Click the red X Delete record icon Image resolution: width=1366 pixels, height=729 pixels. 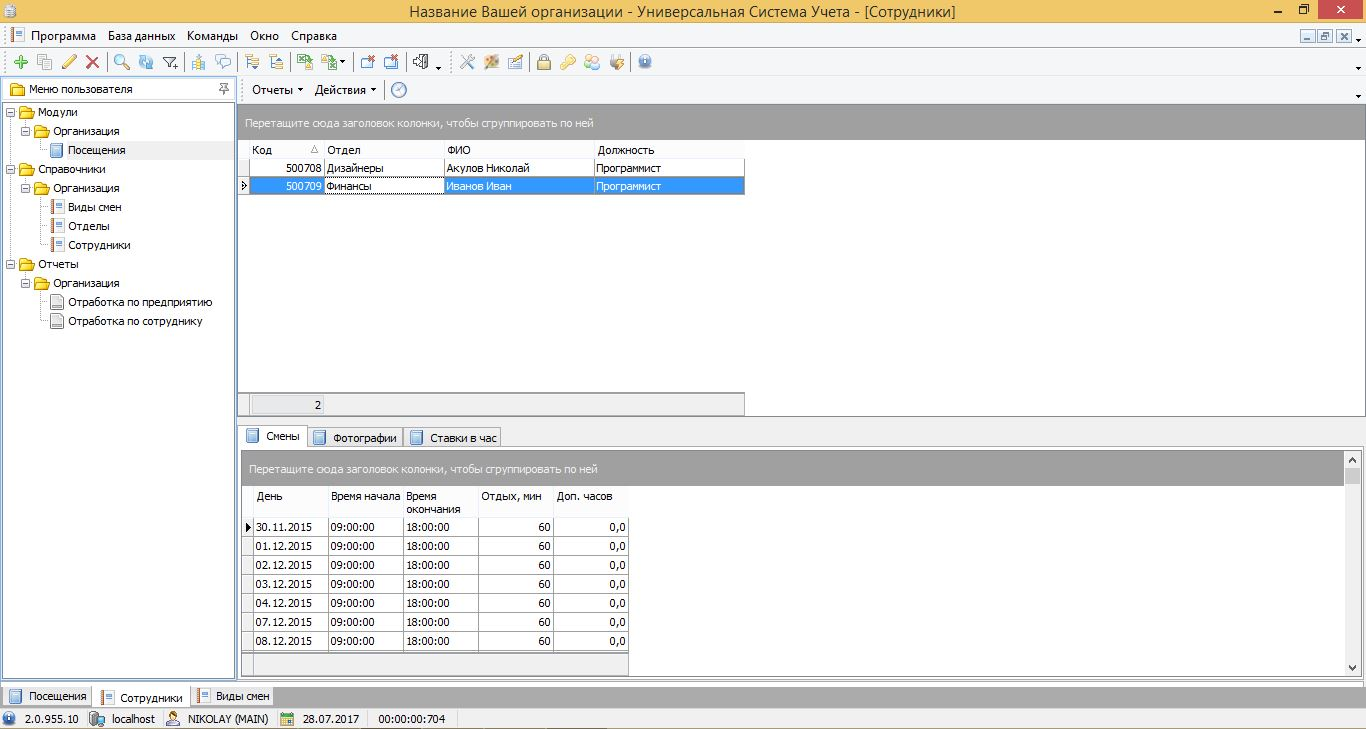pyautogui.click(x=93, y=62)
